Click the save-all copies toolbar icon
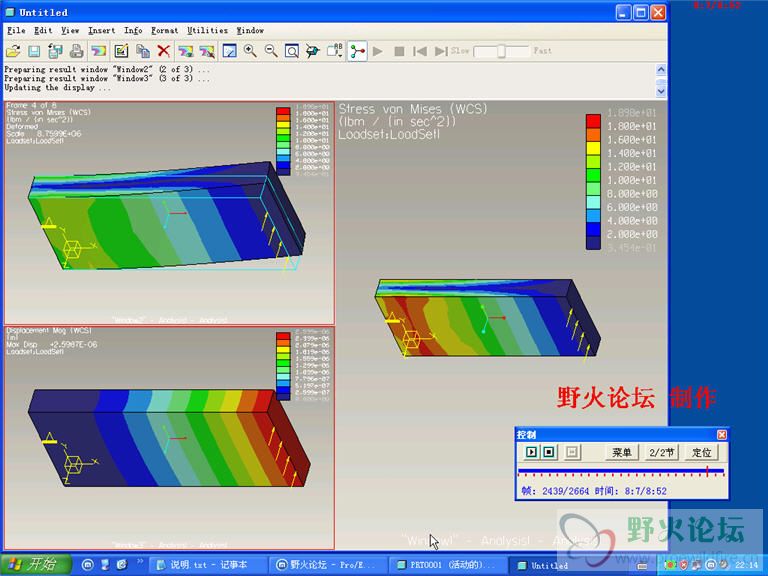The height and width of the screenshot is (576, 768). point(55,51)
